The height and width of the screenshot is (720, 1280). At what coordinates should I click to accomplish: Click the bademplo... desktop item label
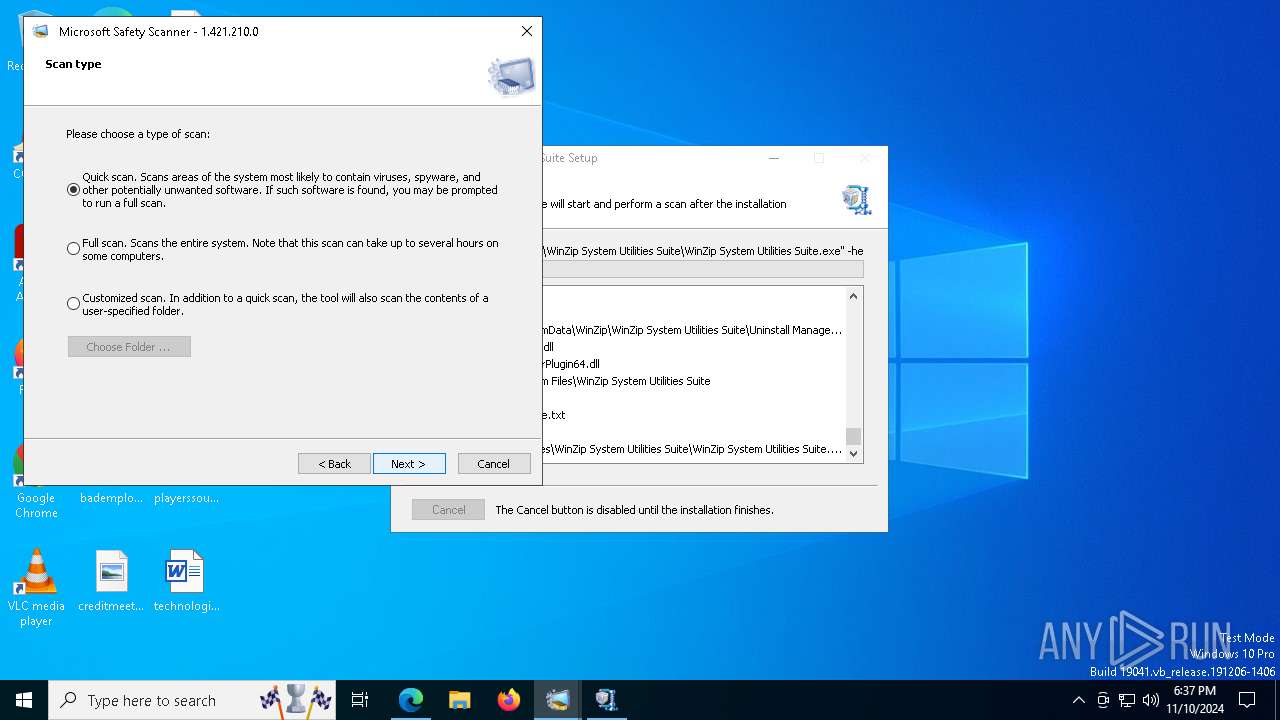click(x=111, y=498)
